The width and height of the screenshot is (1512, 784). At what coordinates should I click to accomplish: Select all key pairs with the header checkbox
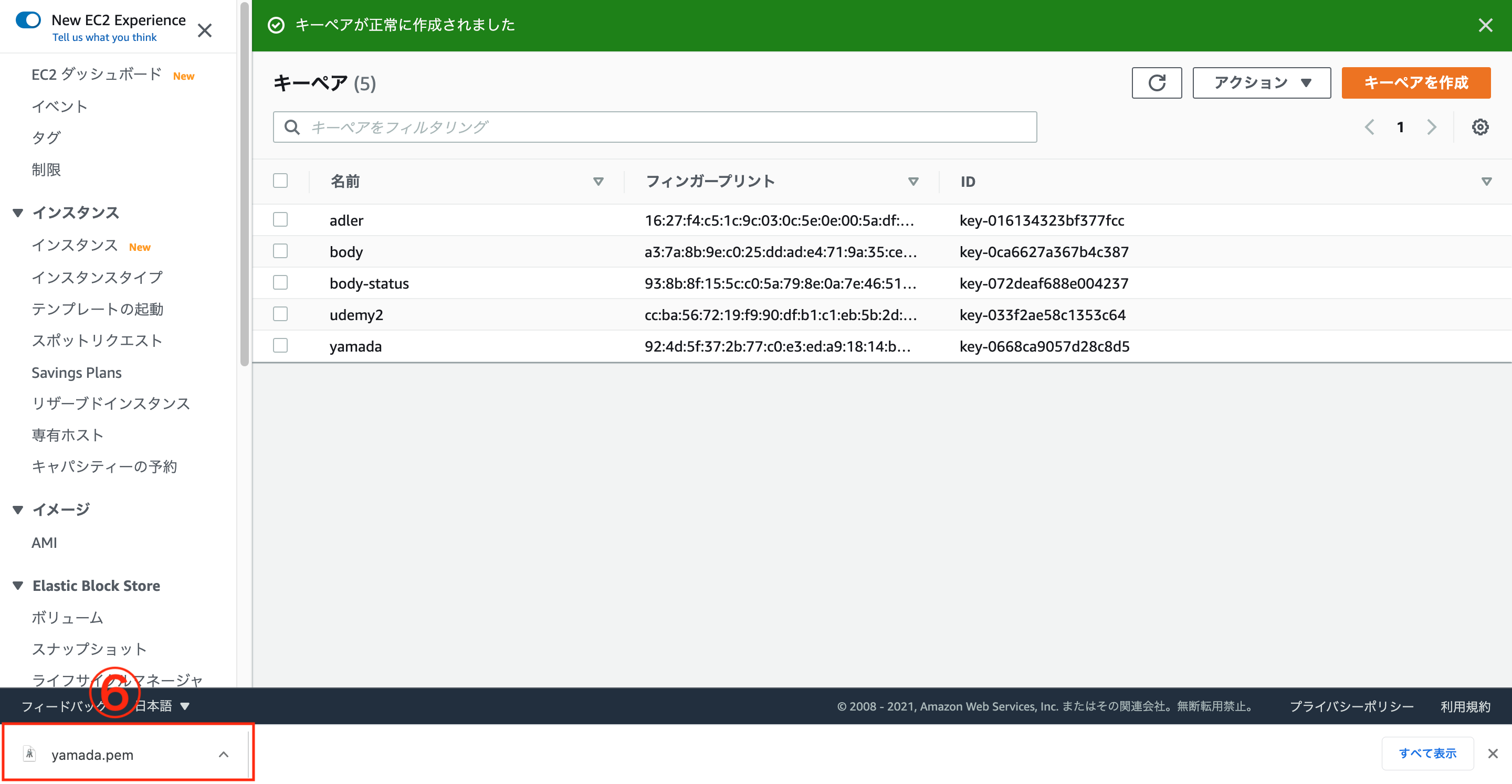point(280,181)
